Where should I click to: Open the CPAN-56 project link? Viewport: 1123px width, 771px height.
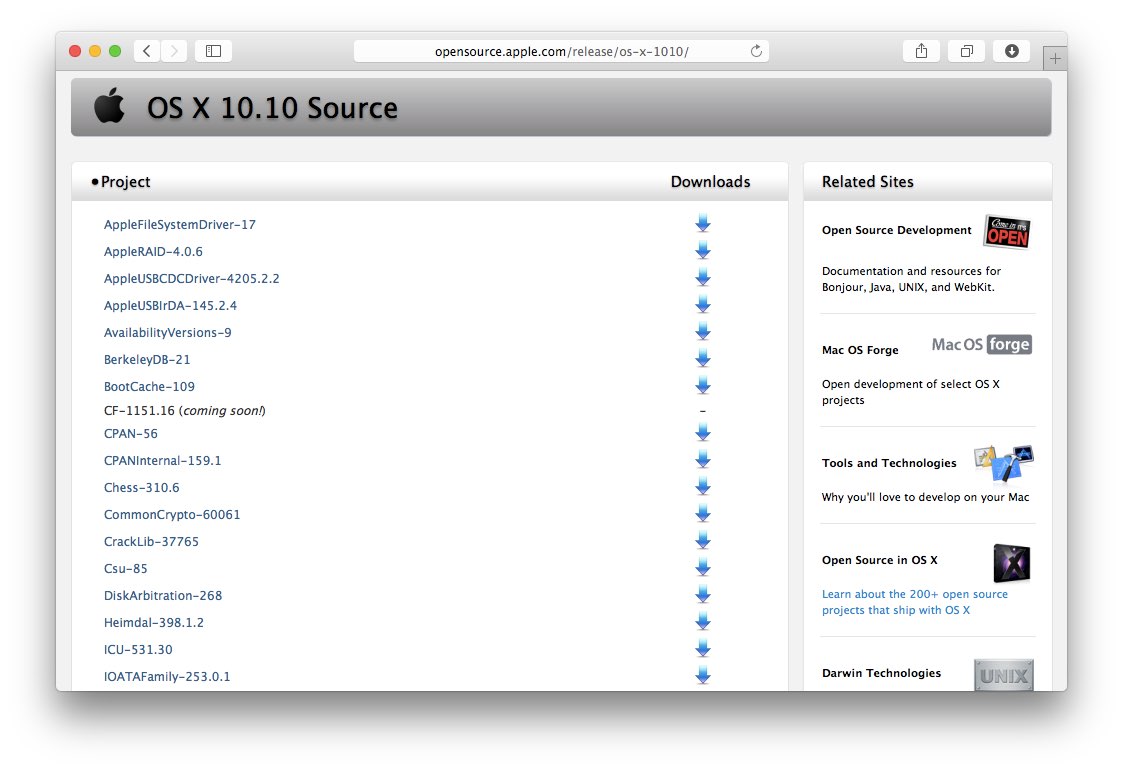(x=130, y=433)
